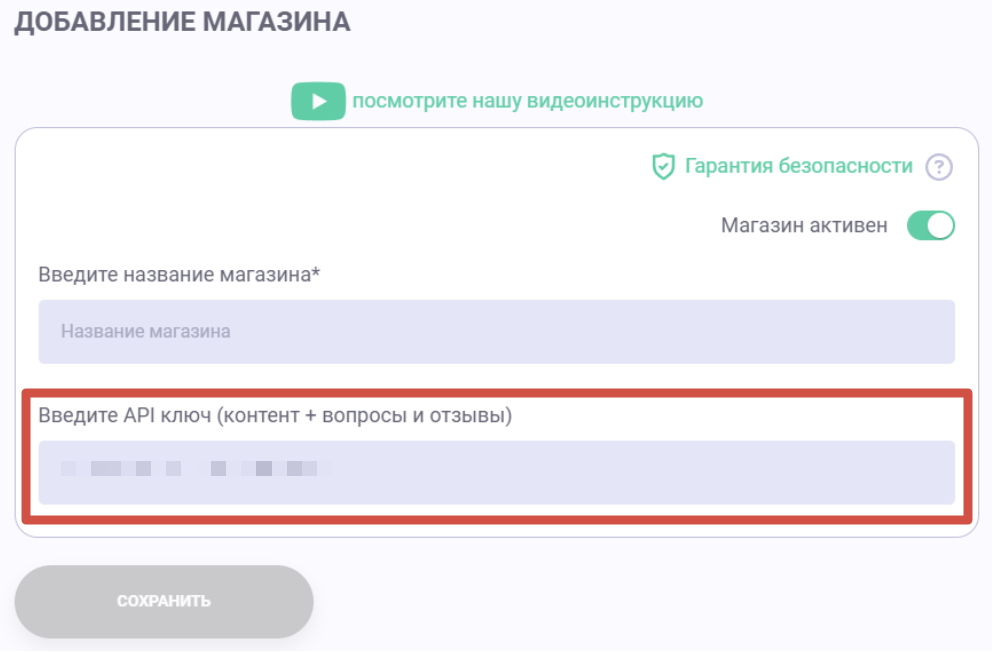Click the word "видеоинструкцию" in the green link

(x=615, y=101)
